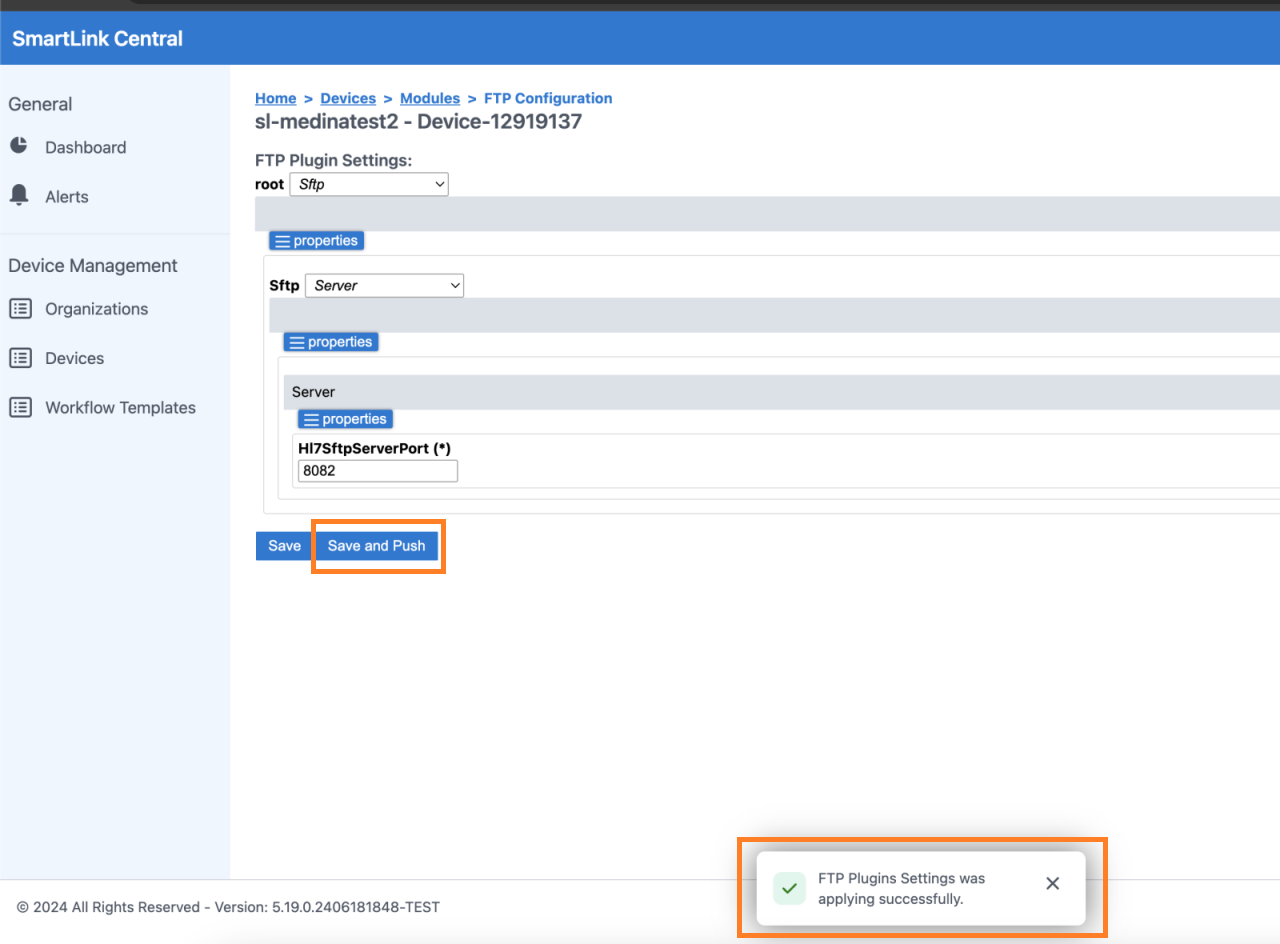Toggle the properties button under root
Image resolution: width=1280 pixels, height=944 pixels.
316,241
